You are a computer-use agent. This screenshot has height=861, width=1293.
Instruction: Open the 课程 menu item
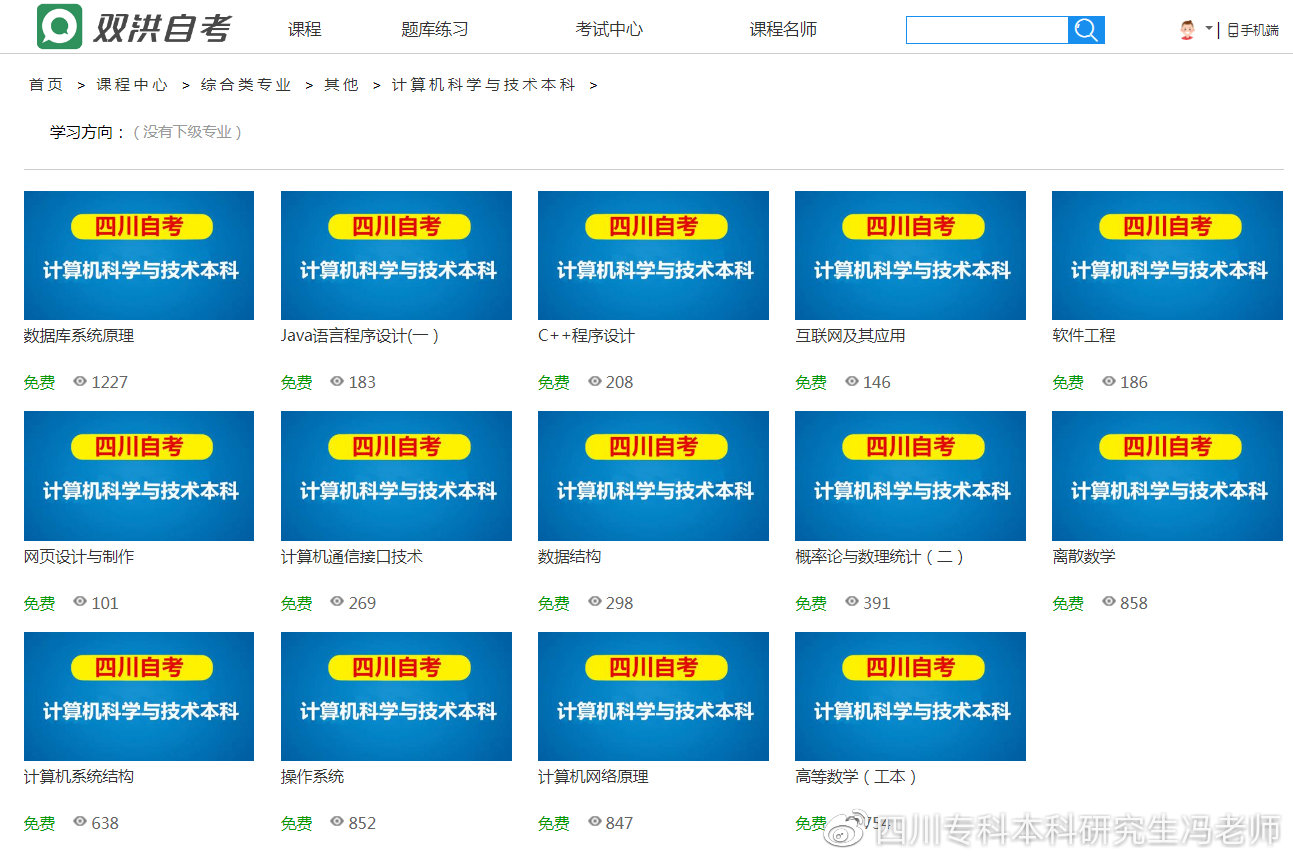pyautogui.click(x=304, y=30)
